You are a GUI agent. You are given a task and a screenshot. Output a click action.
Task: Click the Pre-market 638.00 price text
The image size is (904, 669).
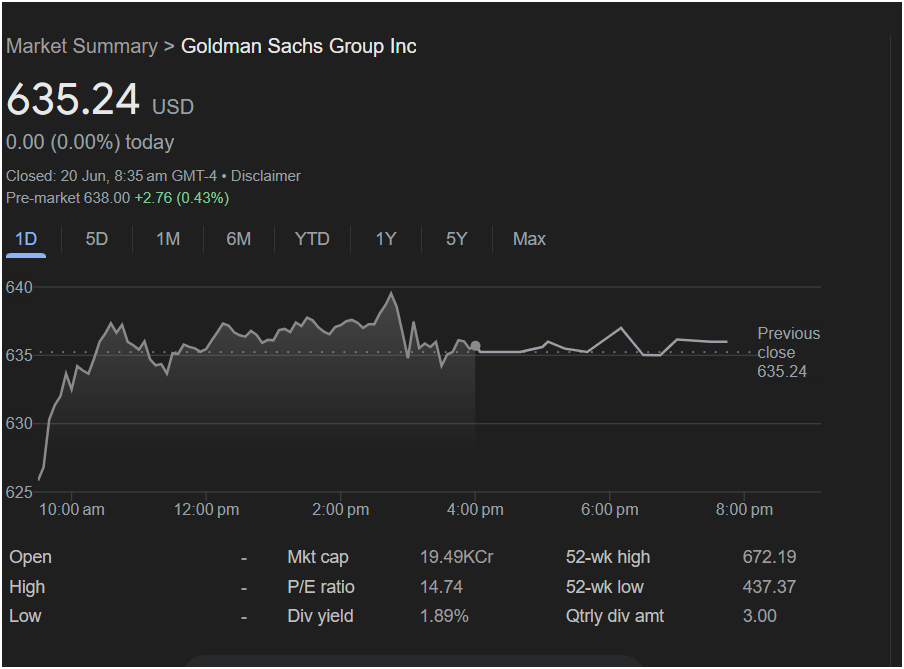[68, 198]
